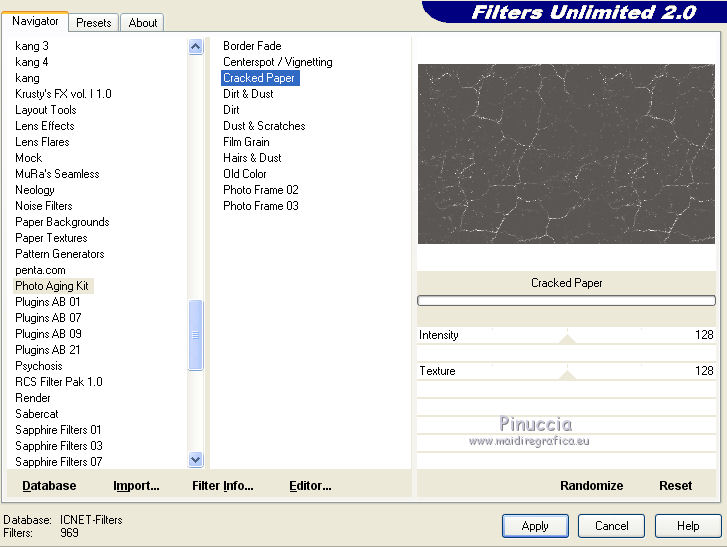727x547 pixels.
Task: Choose the Old Color filter
Action: click(244, 174)
